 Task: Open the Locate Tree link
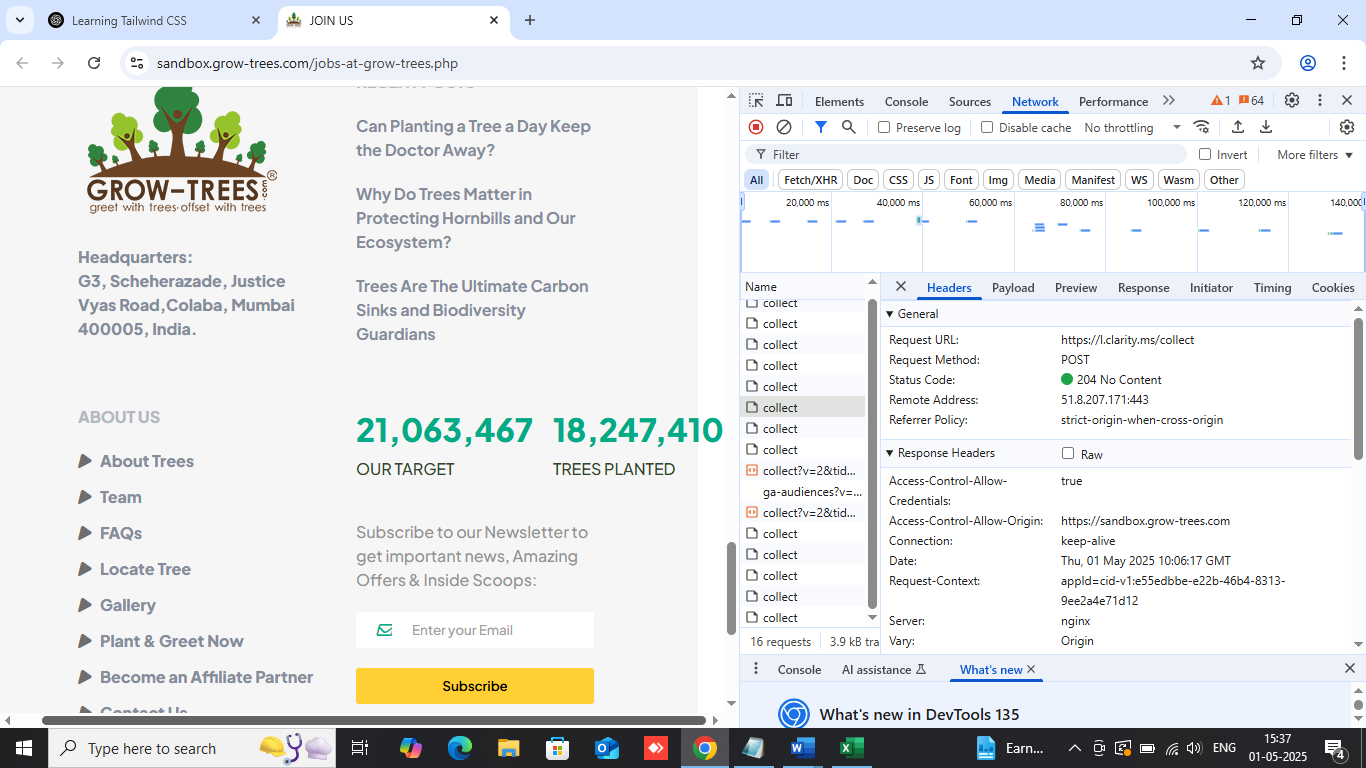click(145, 569)
